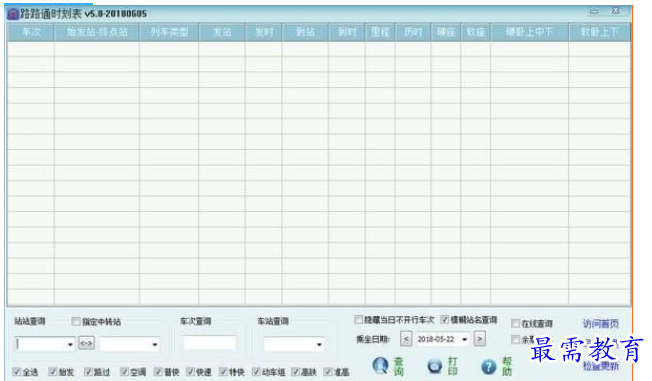Uncheck the 模糊站名查询 checkbox
The image size is (652, 381).
click(445, 319)
